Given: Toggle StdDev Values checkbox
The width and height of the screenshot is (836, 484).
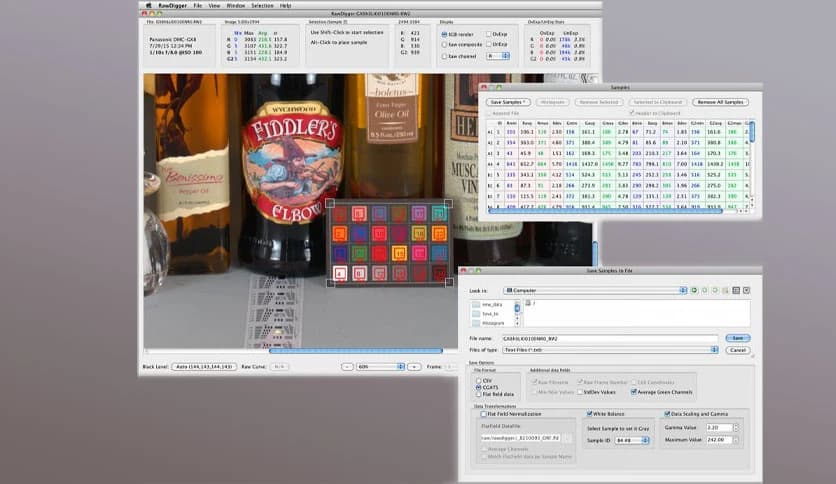Looking at the screenshot, I should point(580,392).
